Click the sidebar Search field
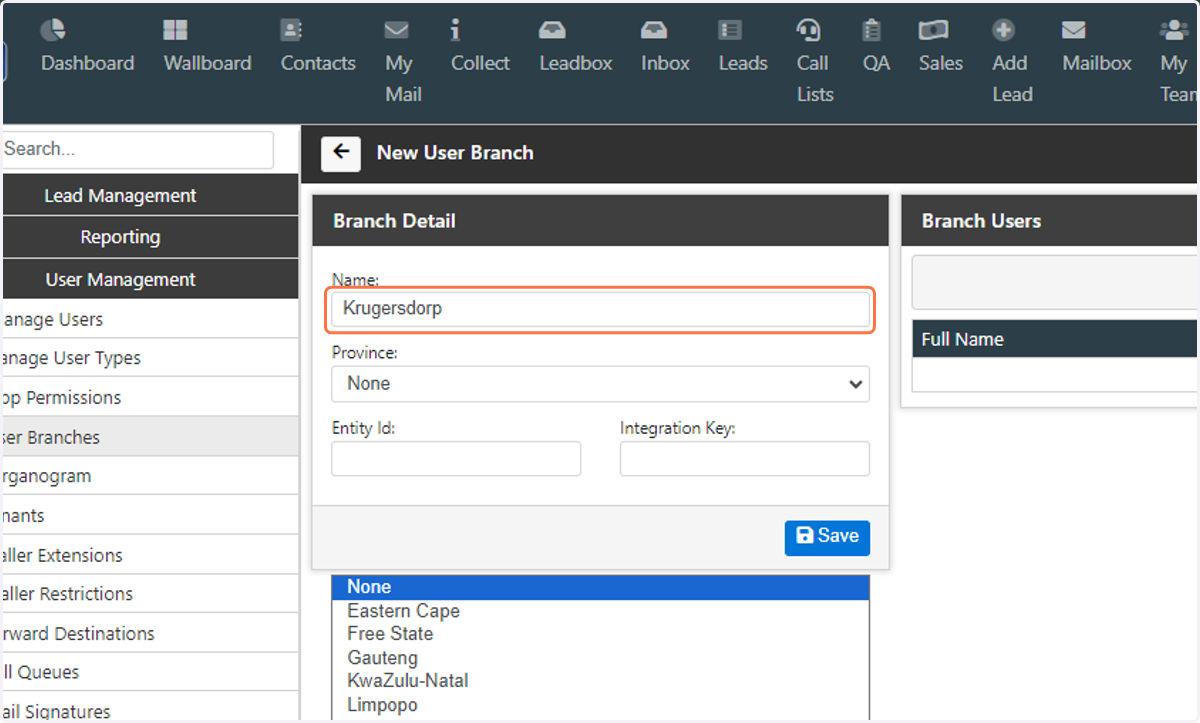Viewport: 1200px width, 723px height. pos(137,149)
